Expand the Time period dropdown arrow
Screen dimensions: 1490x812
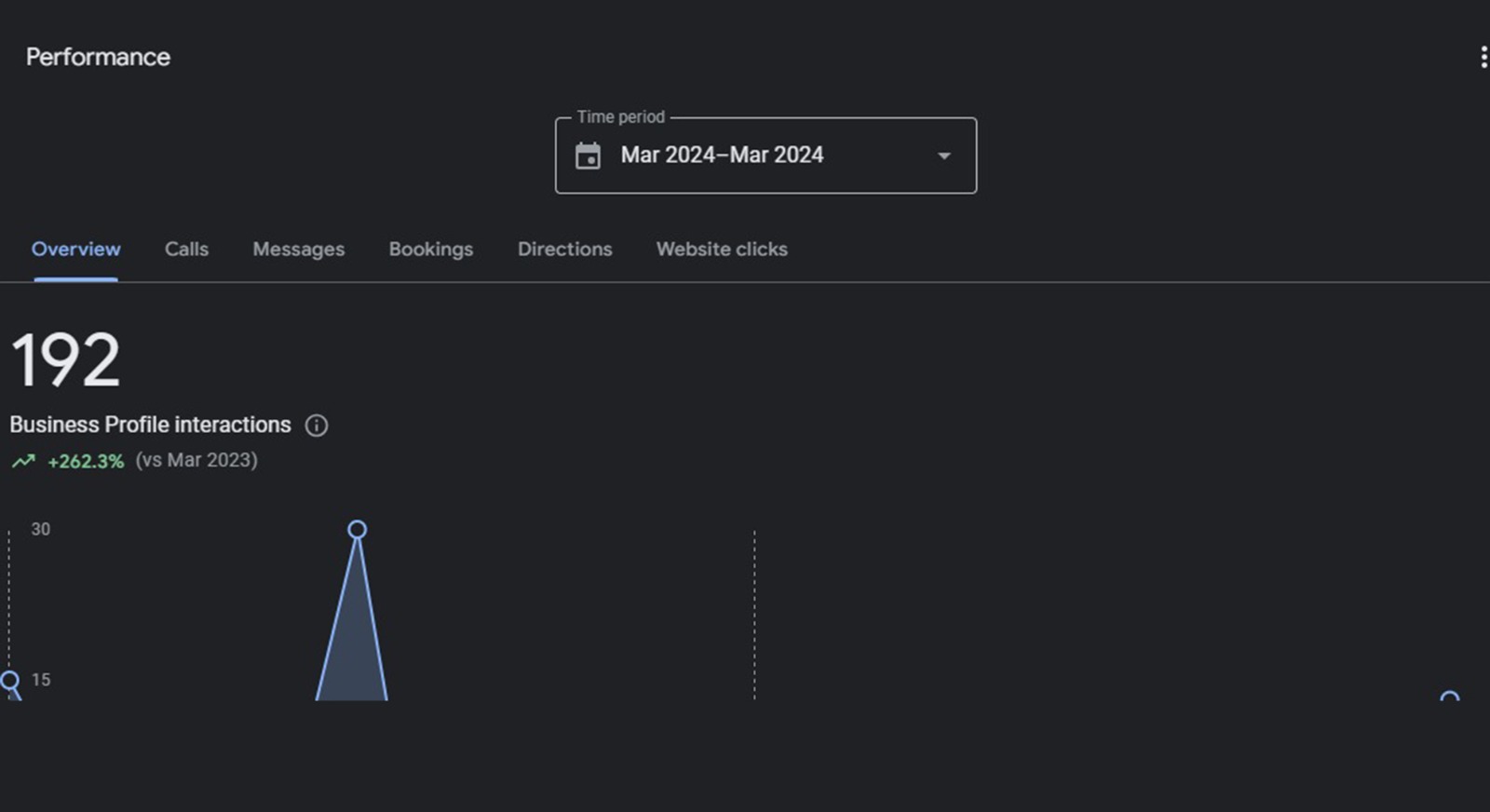(x=943, y=156)
